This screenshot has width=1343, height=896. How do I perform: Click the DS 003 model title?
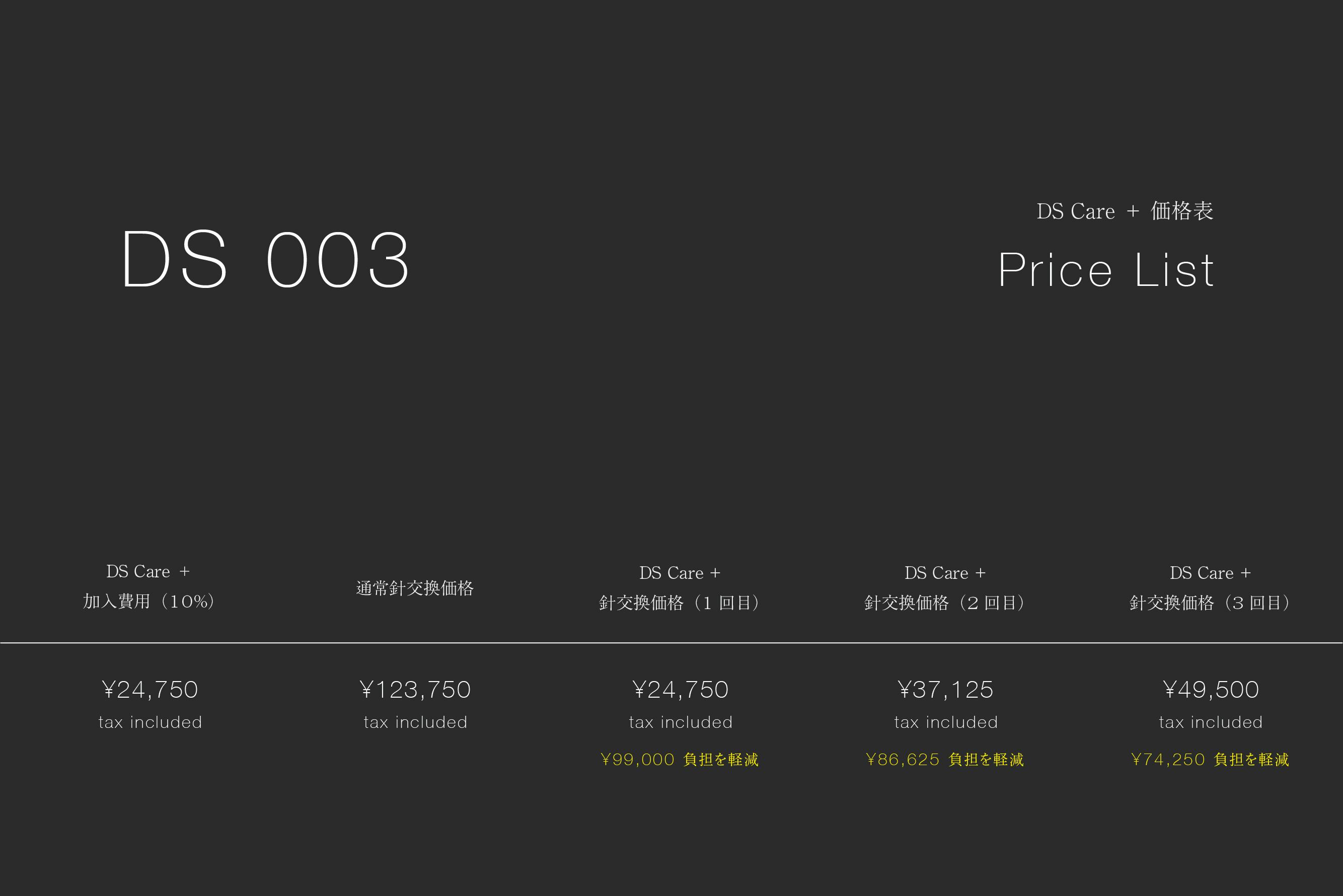265,260
